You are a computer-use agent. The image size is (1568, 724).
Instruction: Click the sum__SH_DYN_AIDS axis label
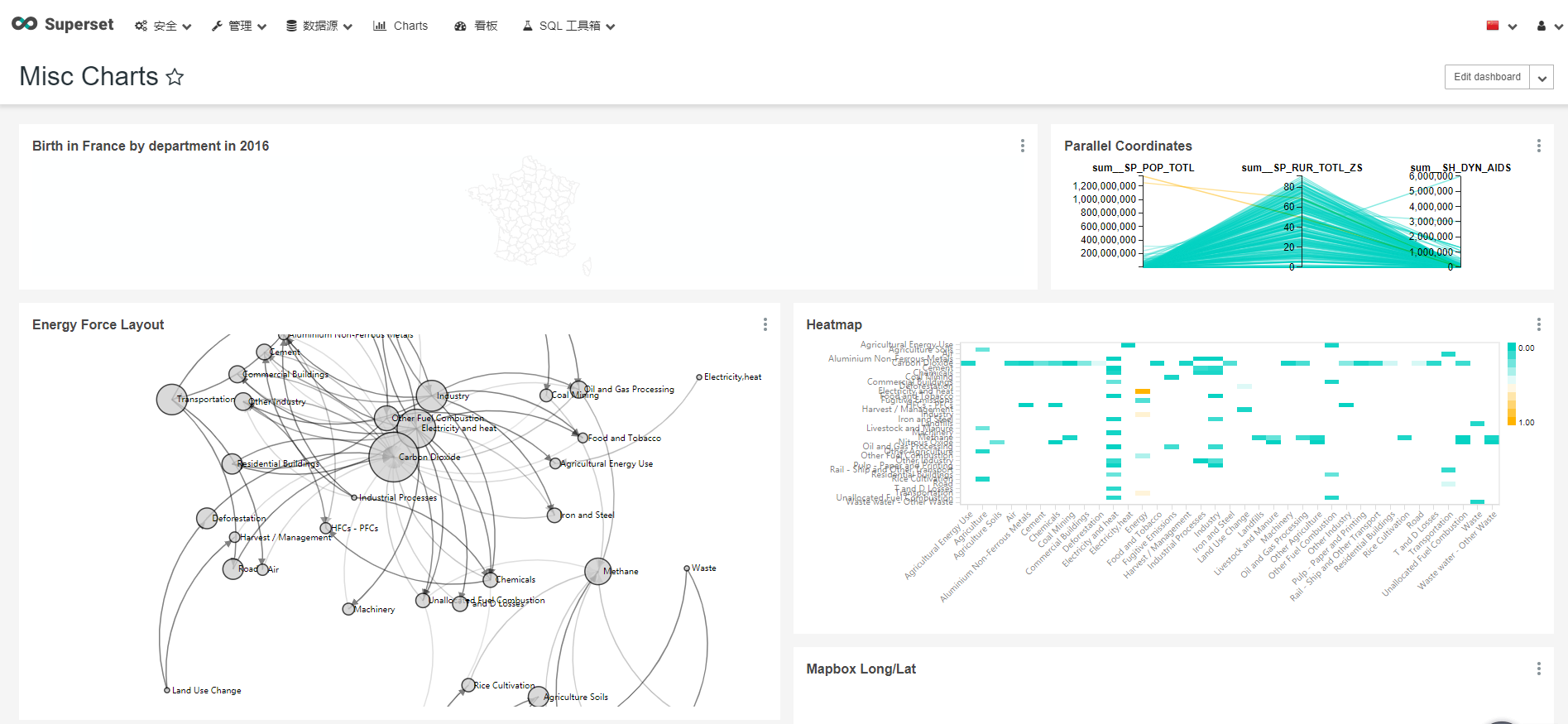coord(1460,168)
